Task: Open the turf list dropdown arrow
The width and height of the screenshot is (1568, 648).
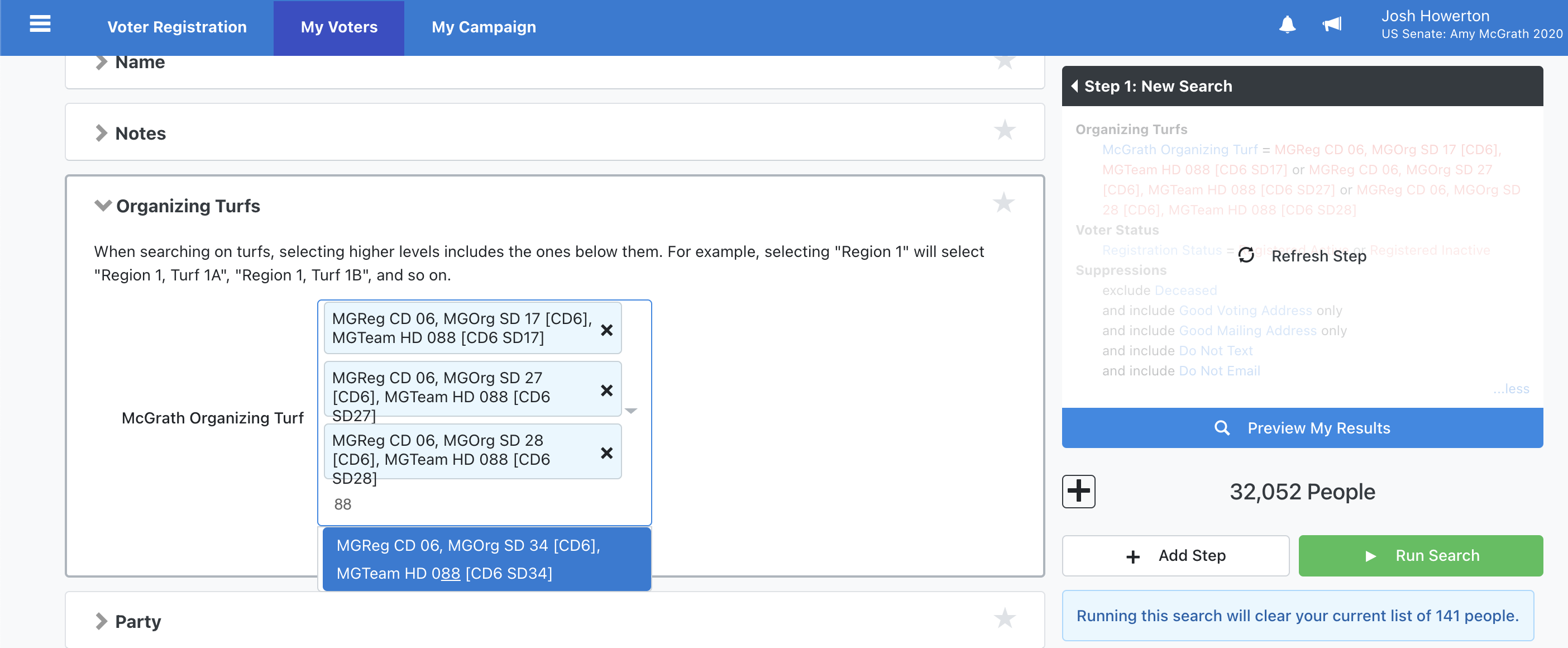Action: (631, 411)
